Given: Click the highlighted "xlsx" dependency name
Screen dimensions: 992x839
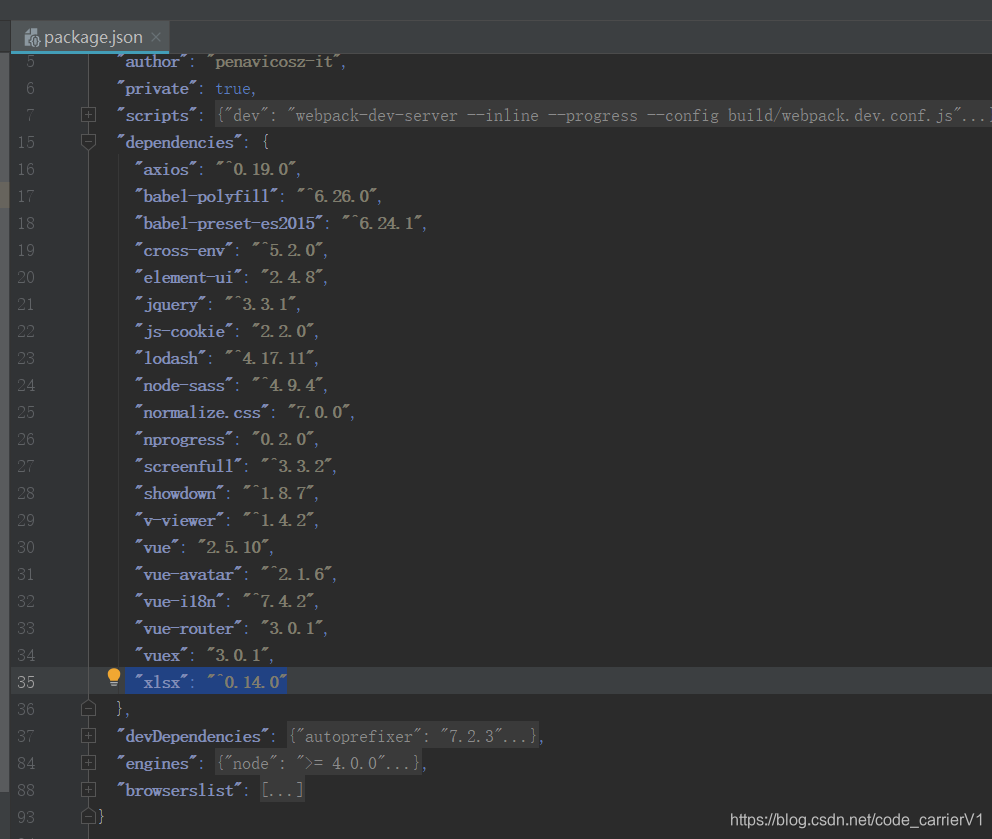Looking at the screenshot, I should coord(161,682).
